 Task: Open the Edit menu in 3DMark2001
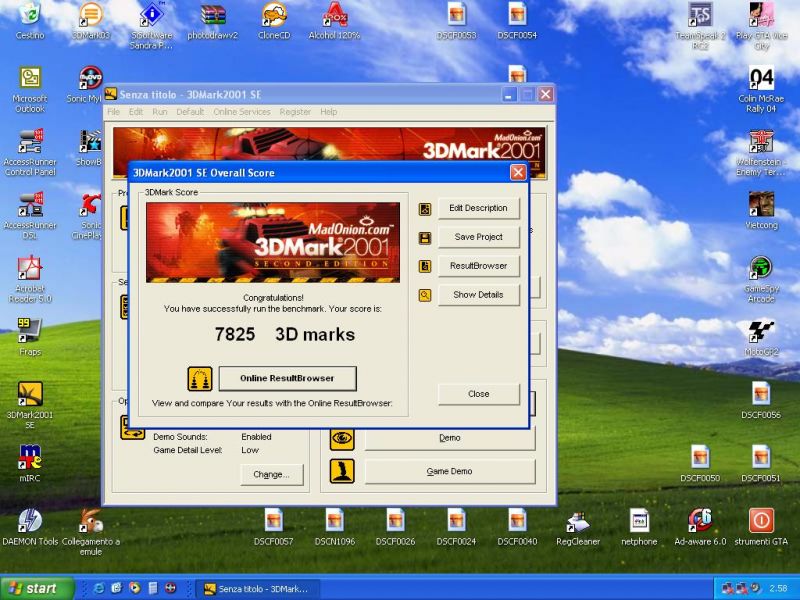[x=136, y=112]
